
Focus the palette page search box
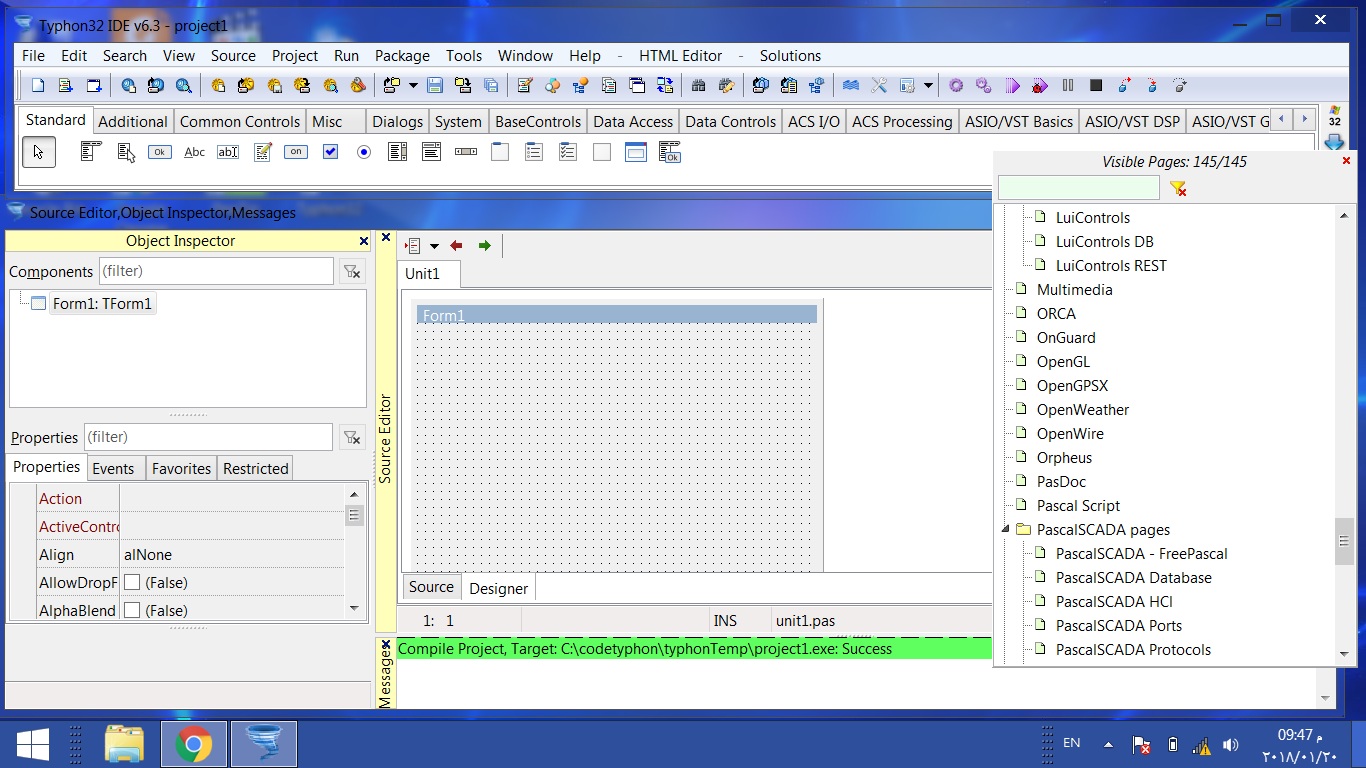point(1079,188)
